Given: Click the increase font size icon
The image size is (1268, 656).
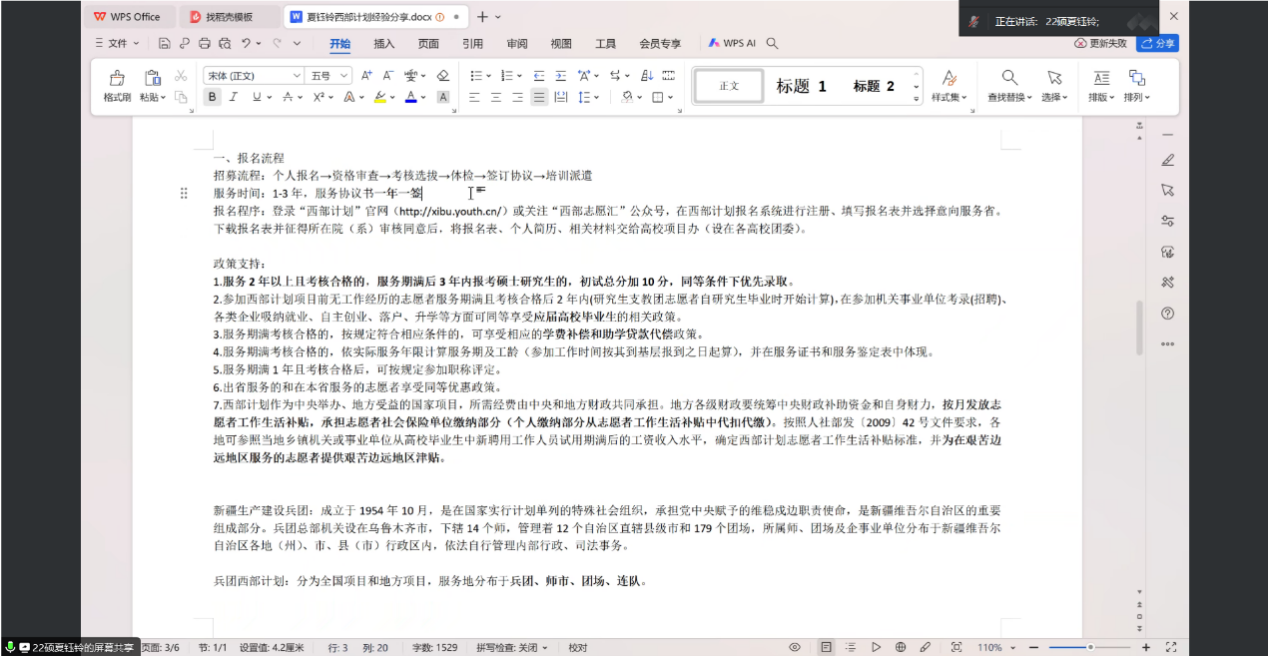Looking at the screenshot, I should point(367,76).
